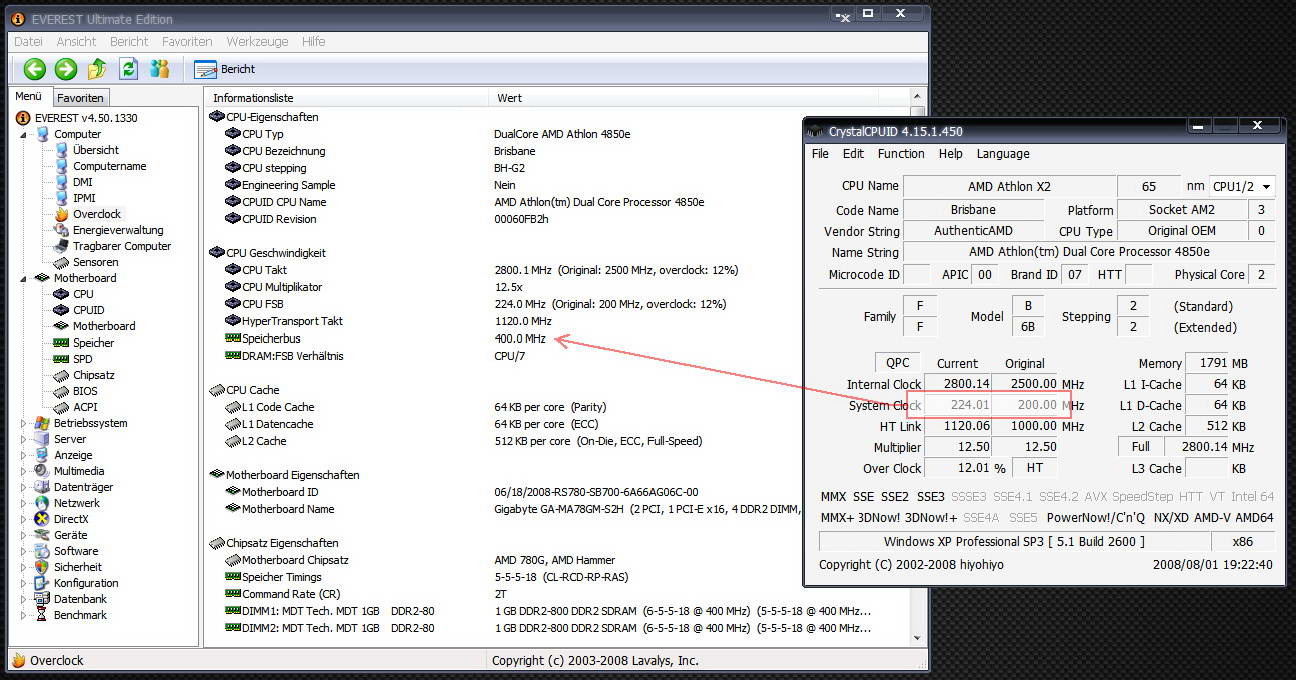1296x680 pixels.
Task: Switch to the Favoriten tab
Action: 80,98
